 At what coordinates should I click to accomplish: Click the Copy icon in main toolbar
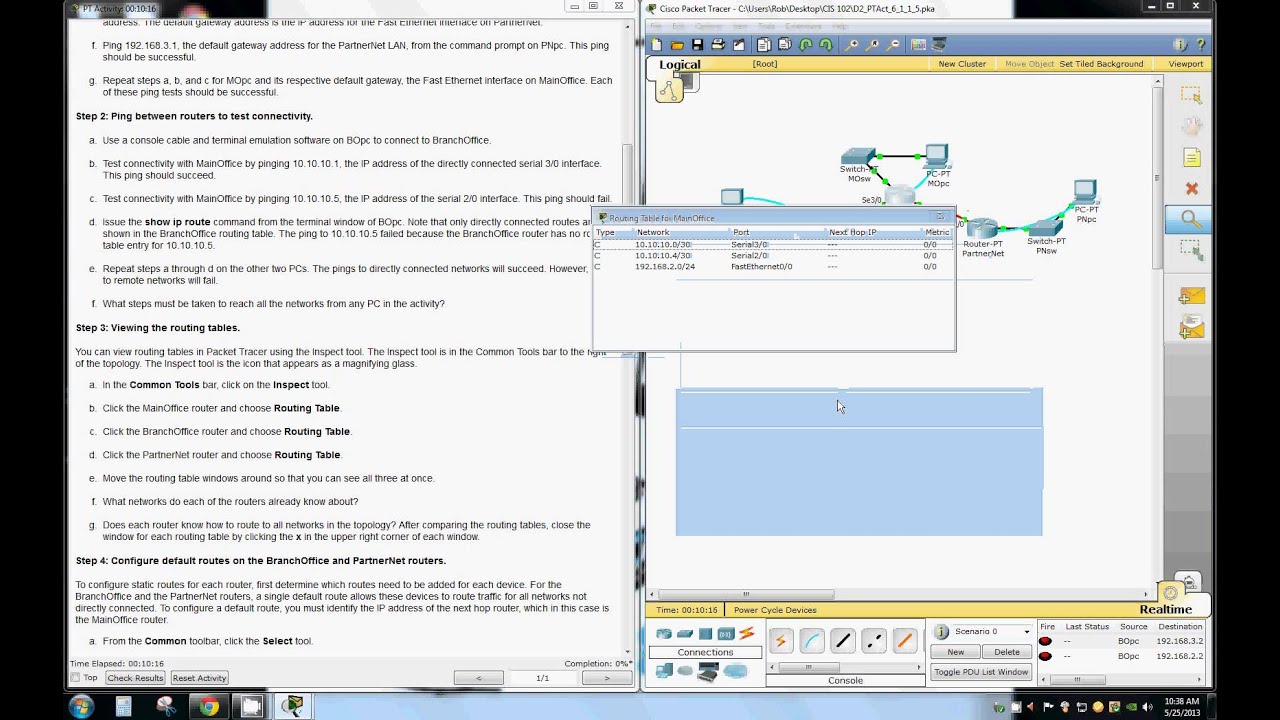click(x=763, y=45)
